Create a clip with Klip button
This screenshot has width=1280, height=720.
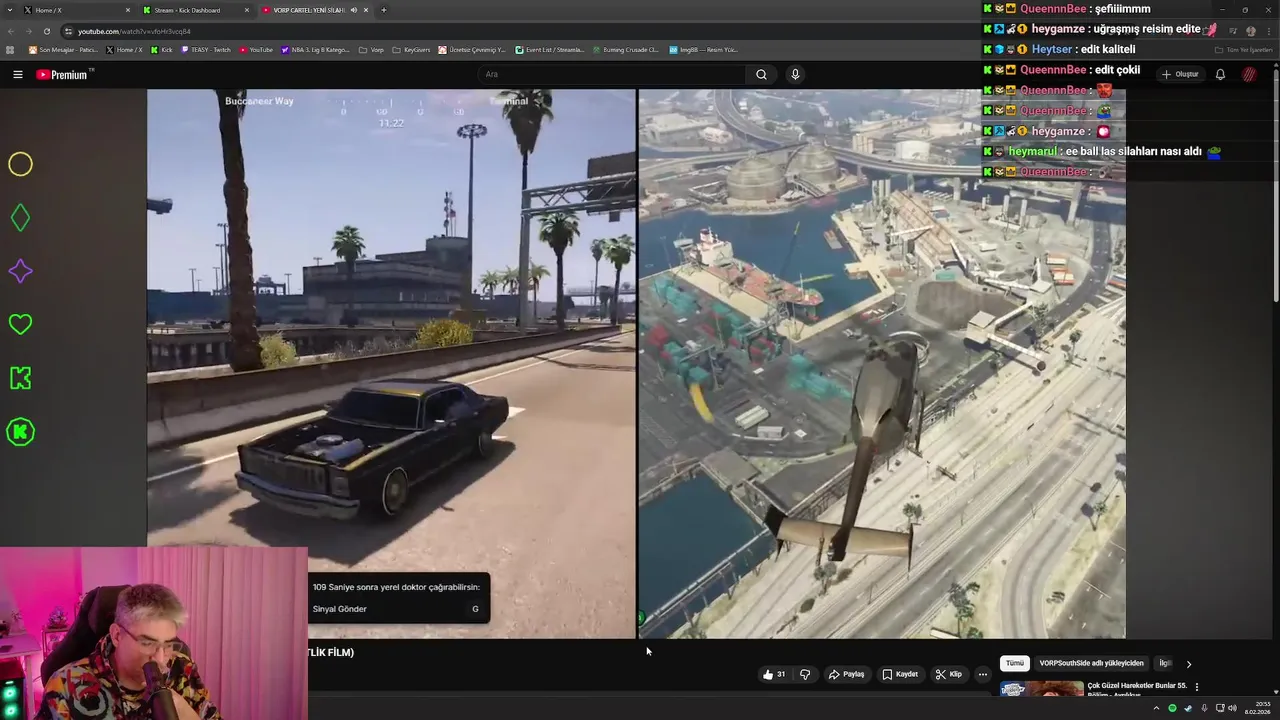[948, 674]
